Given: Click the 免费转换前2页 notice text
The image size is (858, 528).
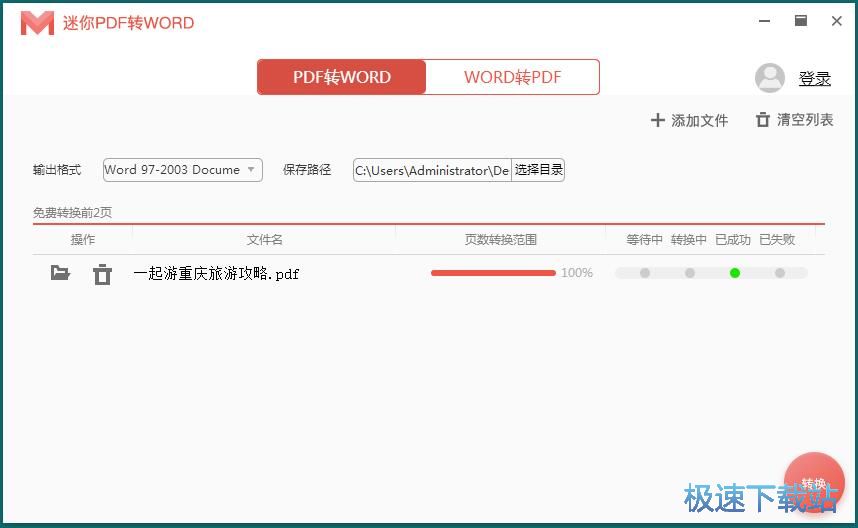Looking at the screenshot, I should pyautogui.click(x=72, y=212).
